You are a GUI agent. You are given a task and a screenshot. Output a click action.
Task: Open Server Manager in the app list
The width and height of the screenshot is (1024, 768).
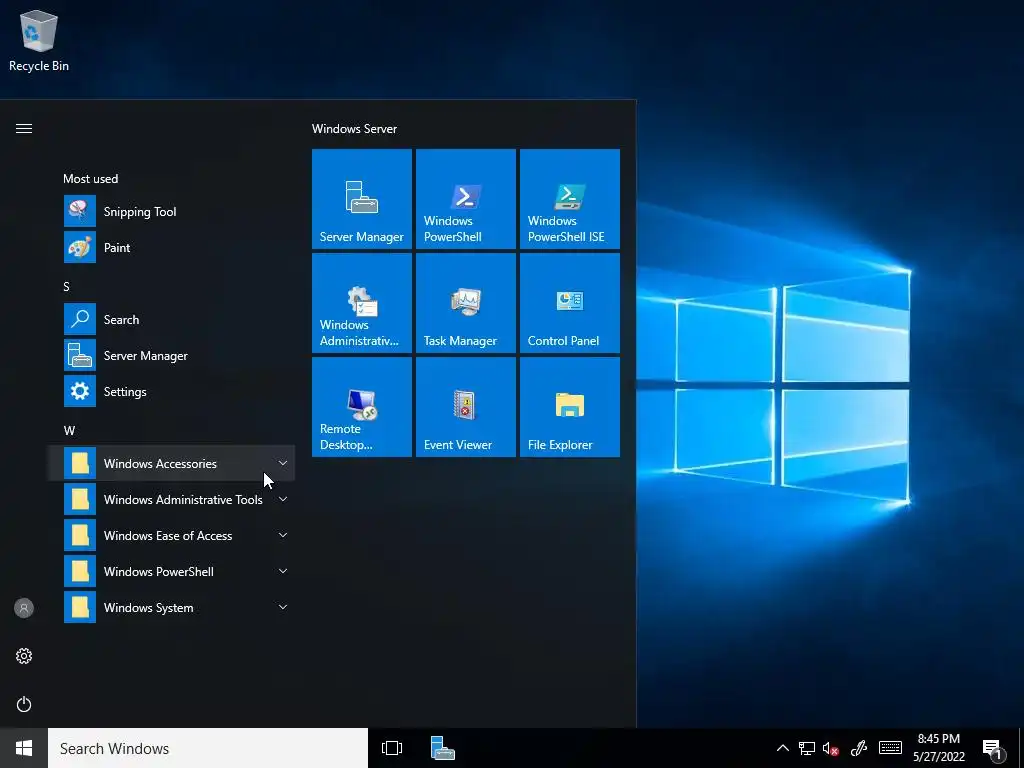click(x=171, y=355)
